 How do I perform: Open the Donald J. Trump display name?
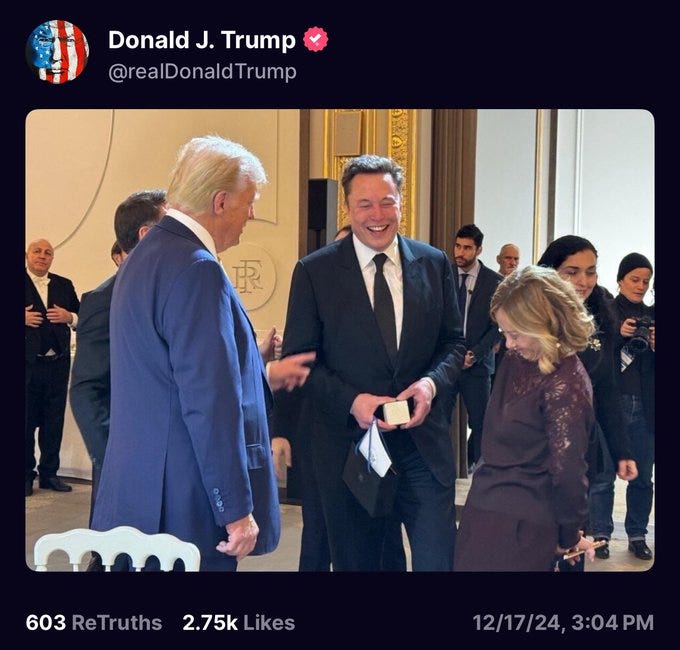point(202,40)
